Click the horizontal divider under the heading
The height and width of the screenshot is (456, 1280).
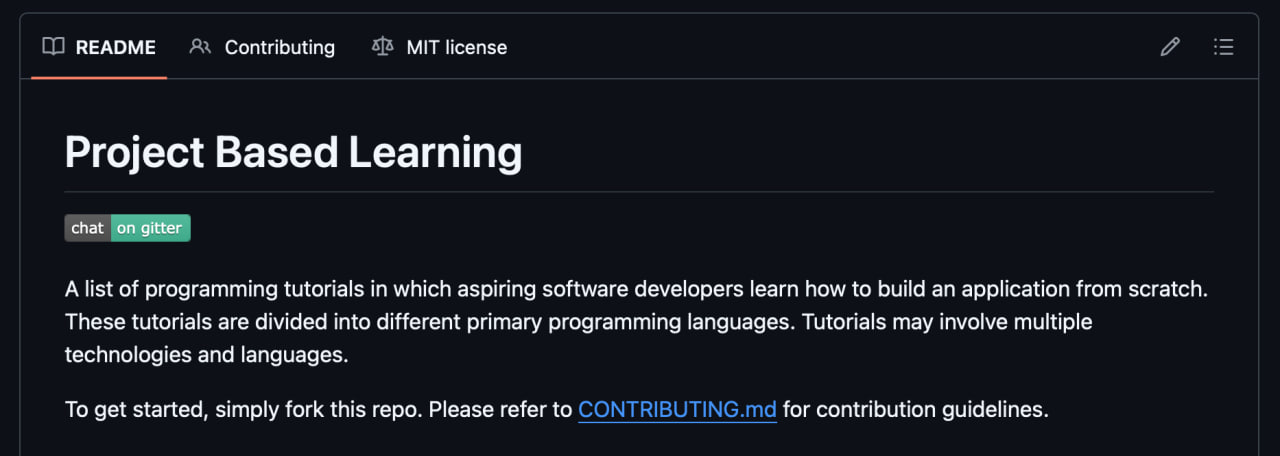pyautogui.click(x=639, y=191)
